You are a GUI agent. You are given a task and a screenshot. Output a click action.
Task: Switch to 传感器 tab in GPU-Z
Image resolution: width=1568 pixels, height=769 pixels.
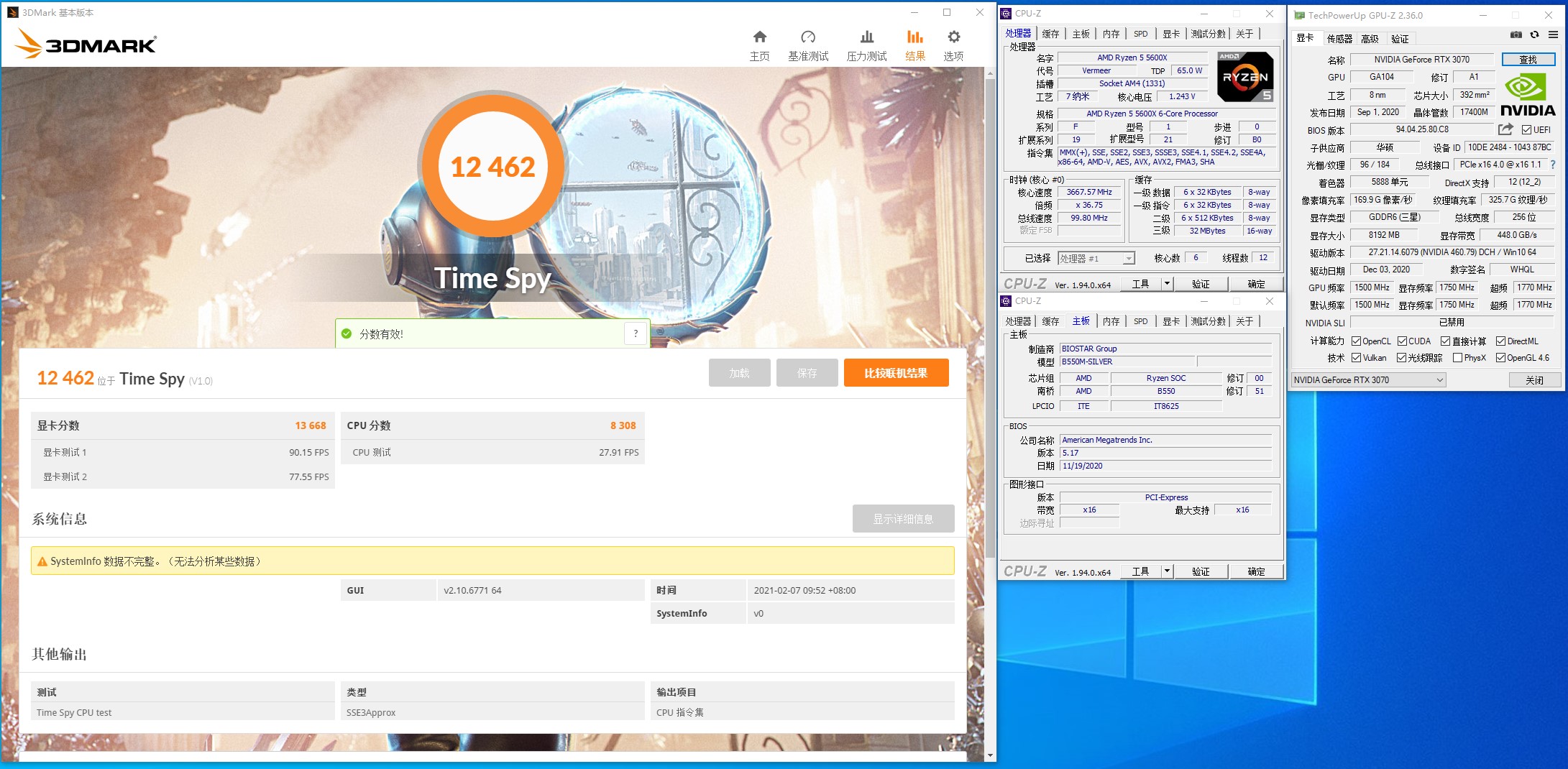point(1339,39)
